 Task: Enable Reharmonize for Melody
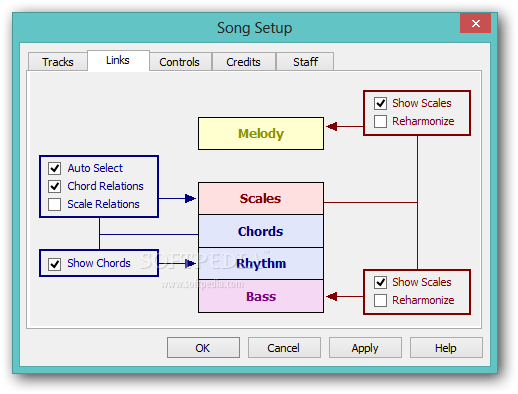(380, 121)
